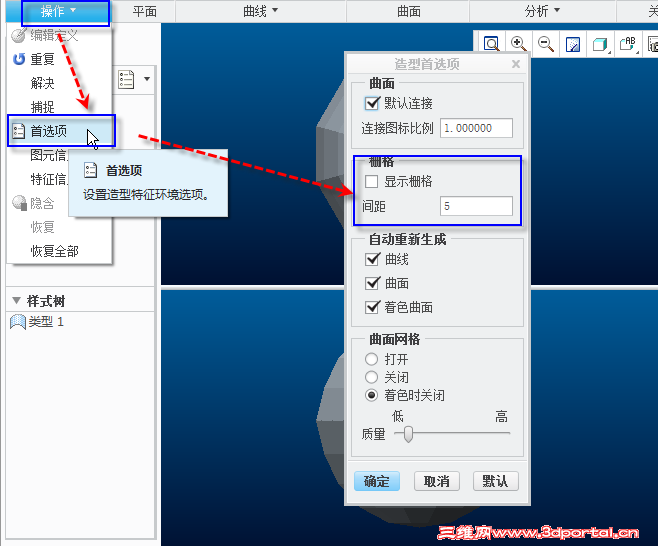Click the 连接图标比例 value field
The height and width of the screenshot is (546, 658).
(476, 128)
